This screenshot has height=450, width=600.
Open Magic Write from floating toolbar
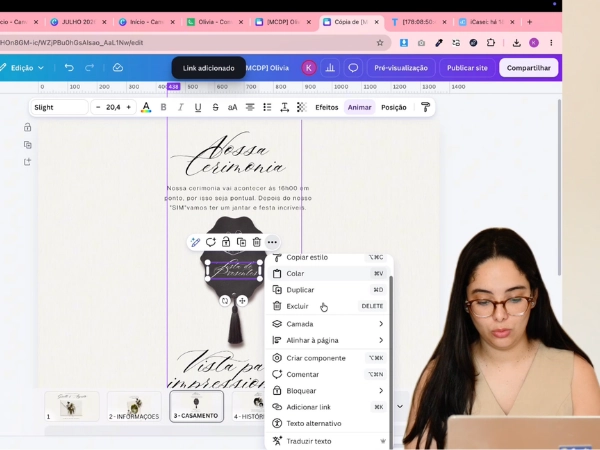click(x=195, y=242)
